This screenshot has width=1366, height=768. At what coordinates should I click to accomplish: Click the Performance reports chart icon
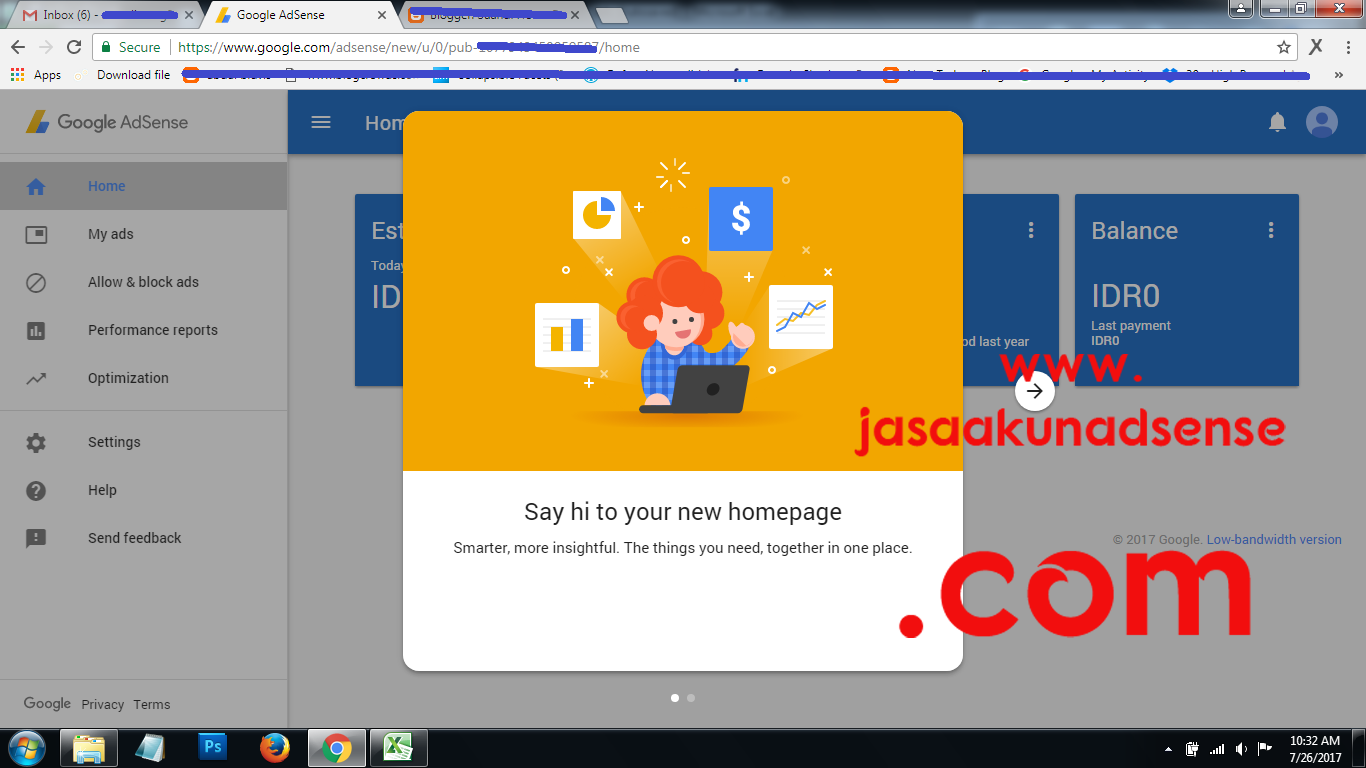pyautogui.click(x=36, y=330)
